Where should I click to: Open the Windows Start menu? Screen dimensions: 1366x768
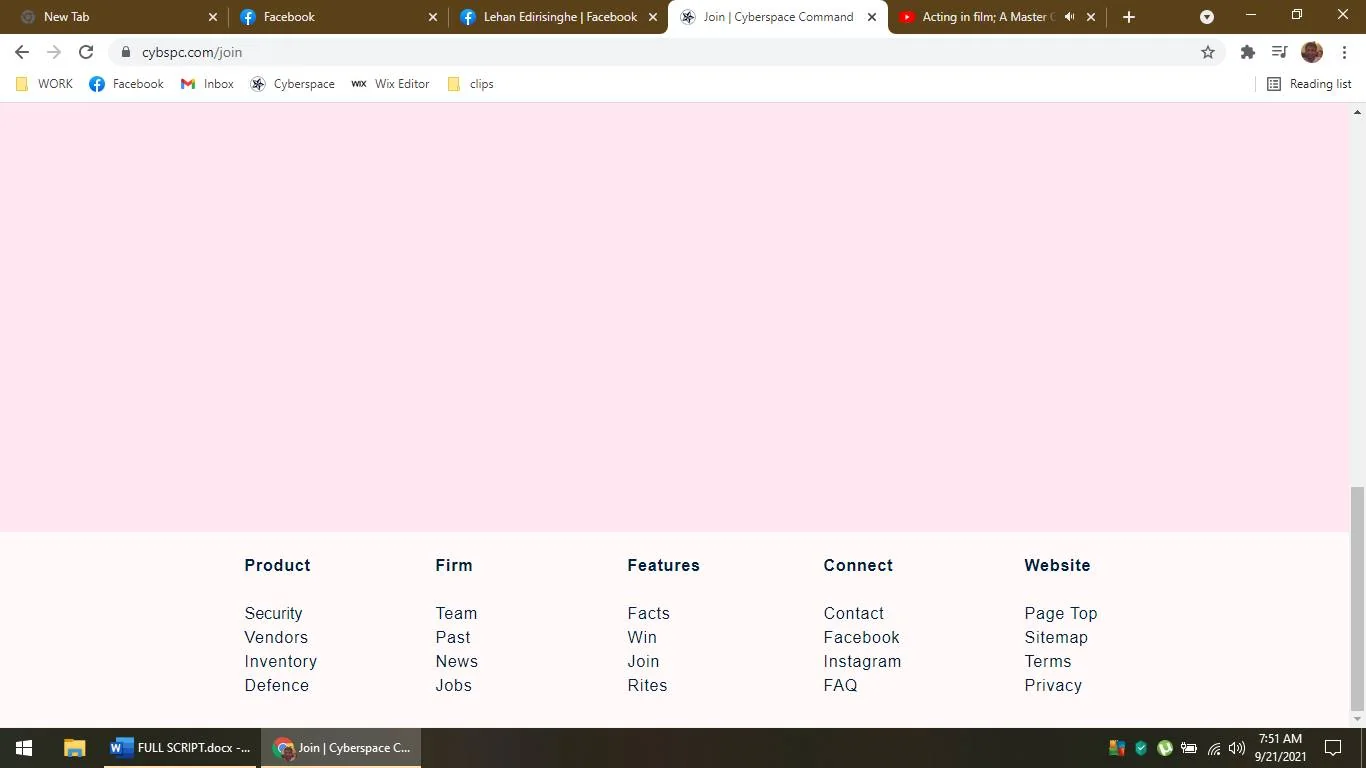click(24, 748)
